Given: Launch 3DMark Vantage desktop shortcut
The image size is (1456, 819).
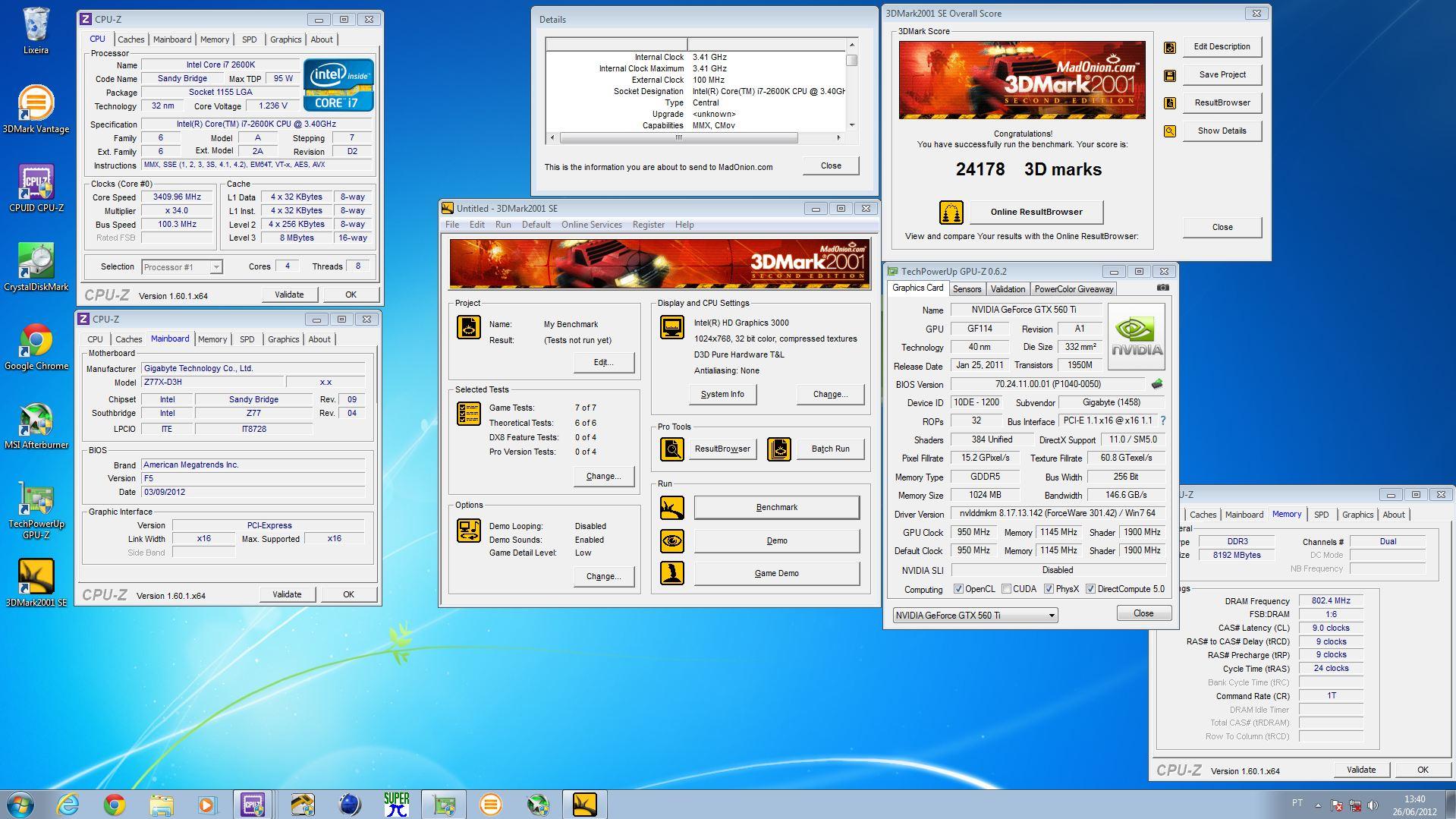Looking at the screenshot, I should (x=36, y=109).
